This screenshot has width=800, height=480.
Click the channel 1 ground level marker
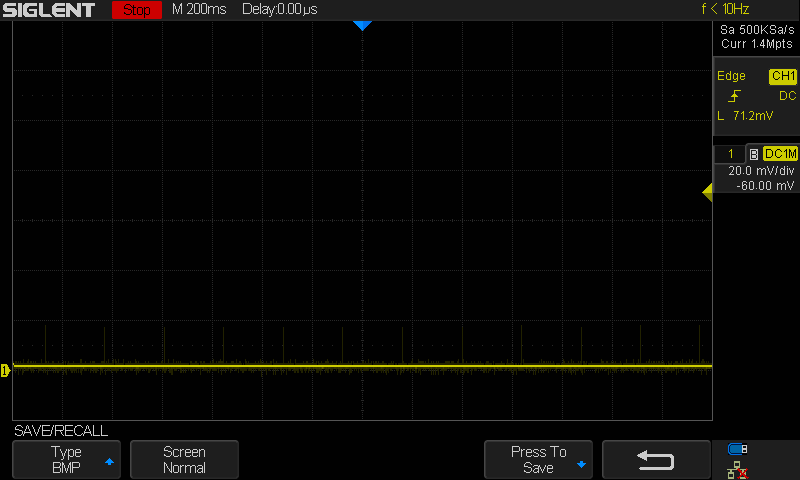pos(5,370)
